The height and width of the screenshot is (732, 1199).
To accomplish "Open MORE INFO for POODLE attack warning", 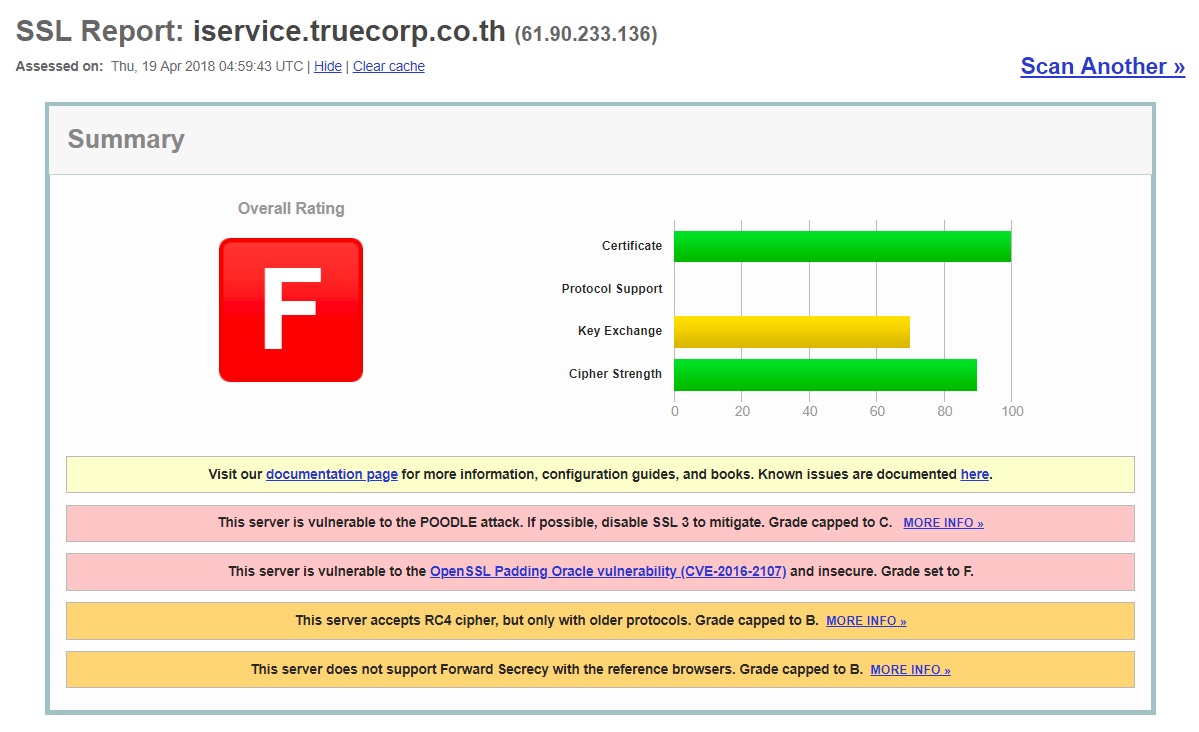I will tap(943, 523).
